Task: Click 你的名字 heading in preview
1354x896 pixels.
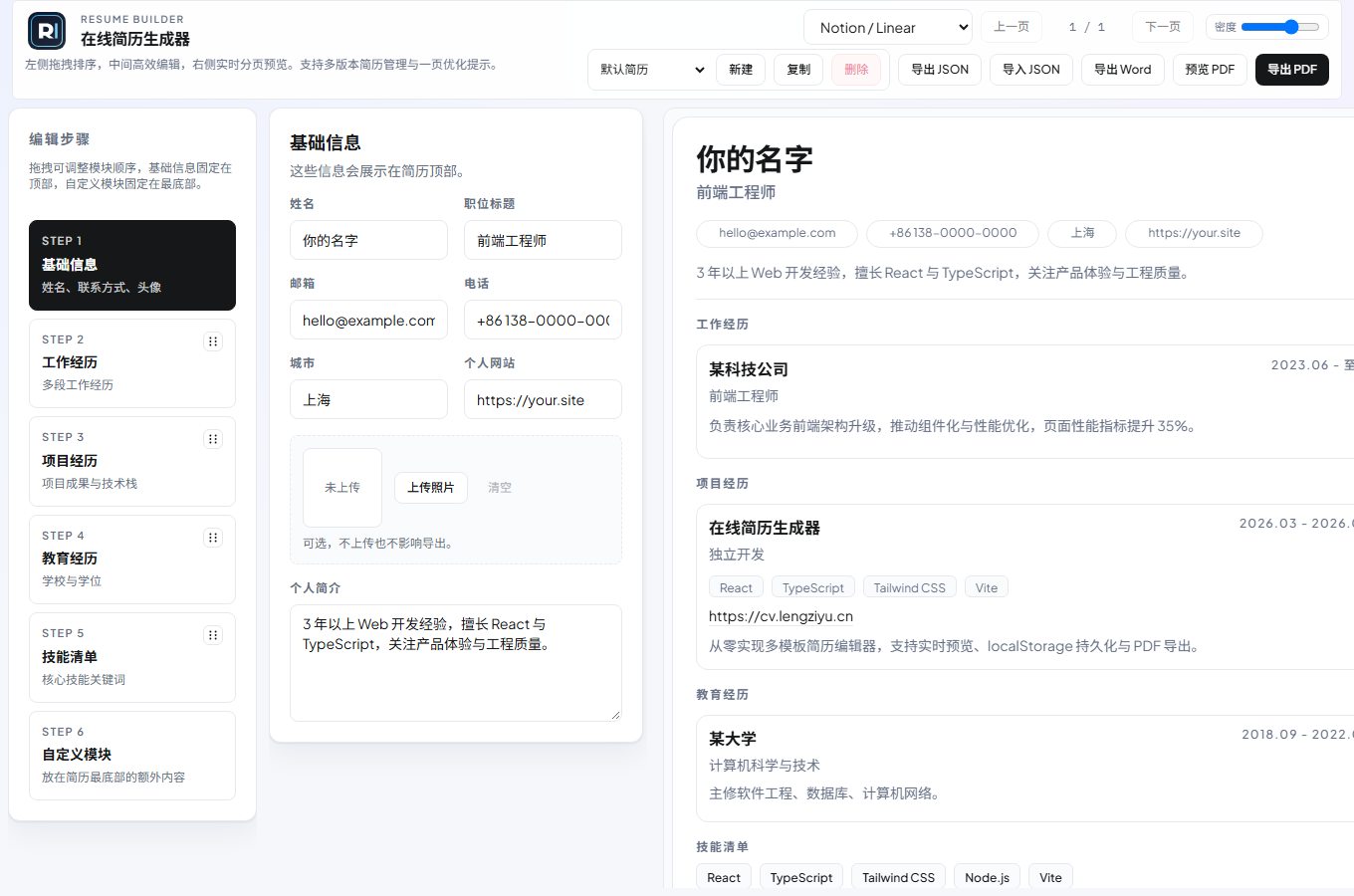Action: coord(755,159)
